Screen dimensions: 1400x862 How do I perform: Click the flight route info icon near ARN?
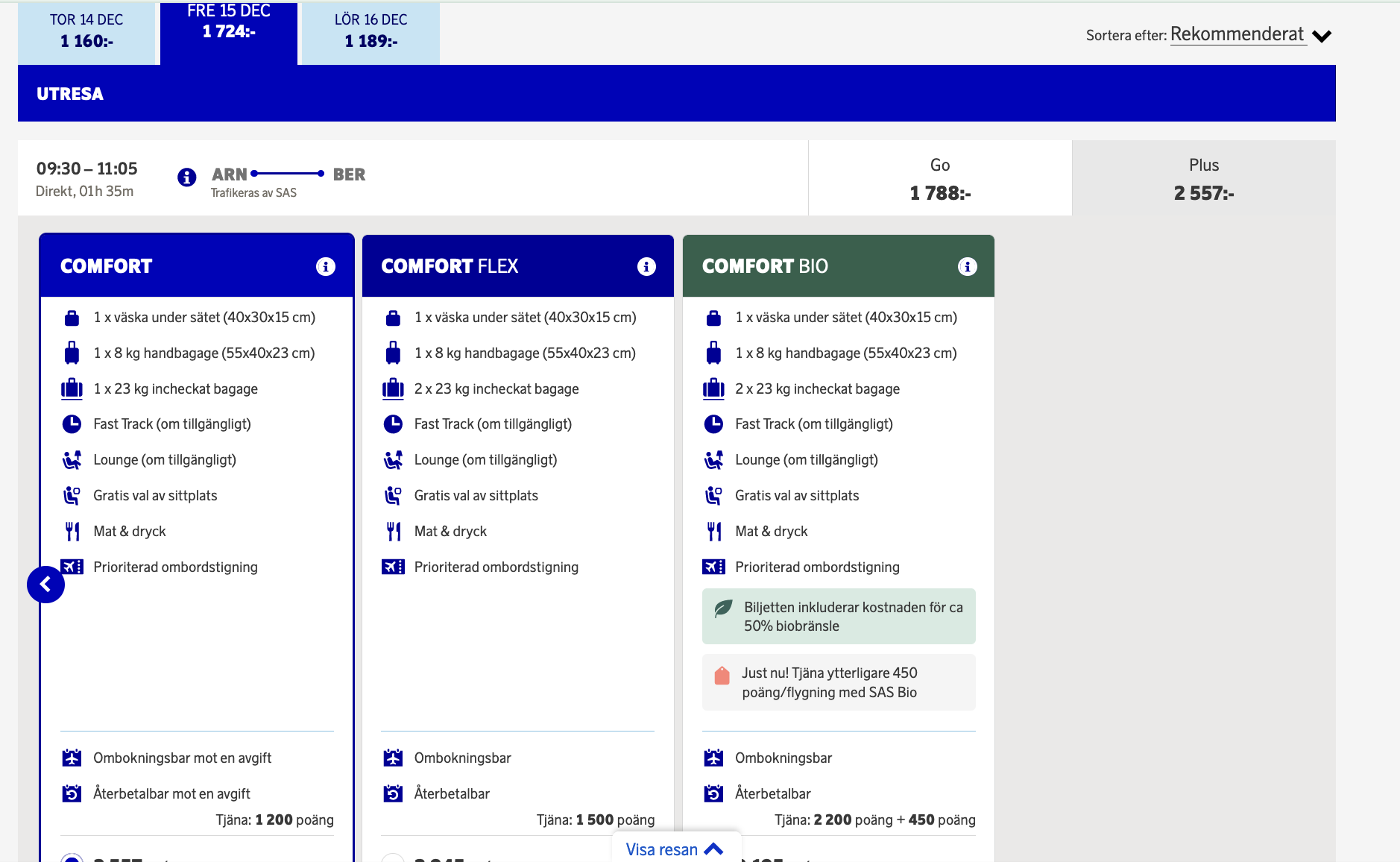(186, 177)
